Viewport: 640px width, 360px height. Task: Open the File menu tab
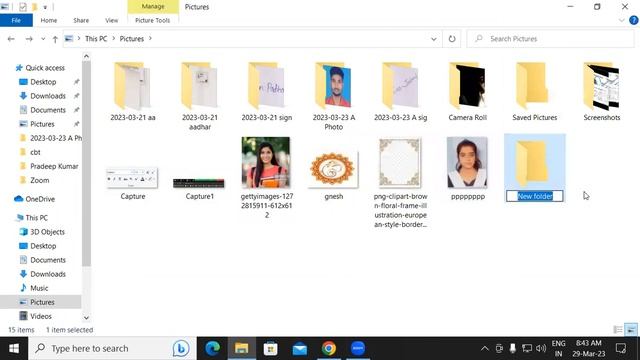tap(16, 20)
